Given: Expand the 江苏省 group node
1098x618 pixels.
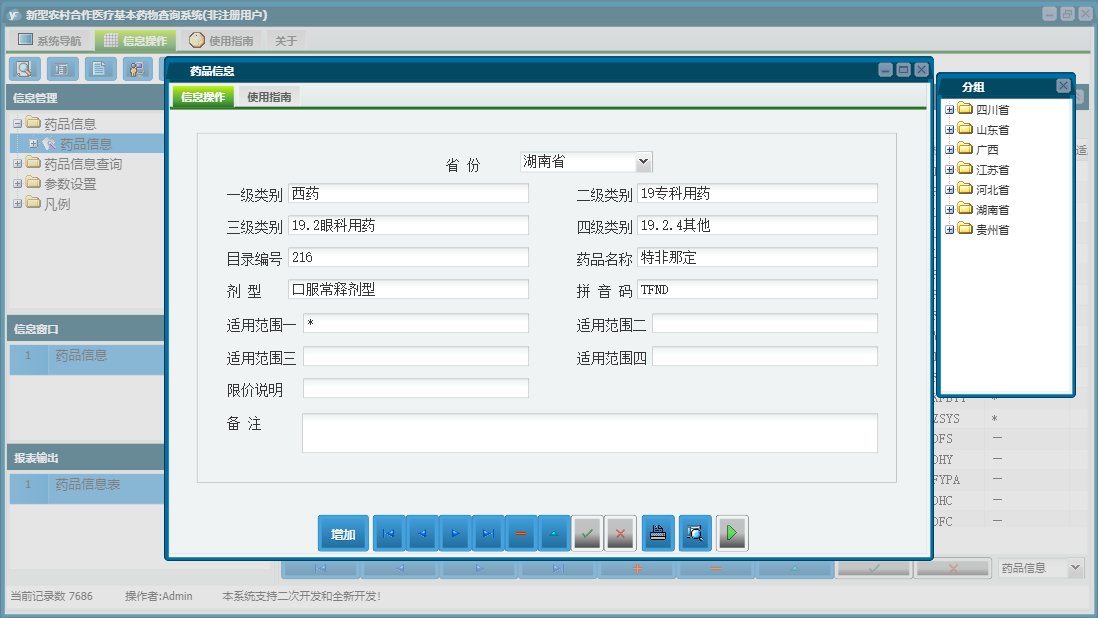Looking at the screenshot, I should click(950, 169).
